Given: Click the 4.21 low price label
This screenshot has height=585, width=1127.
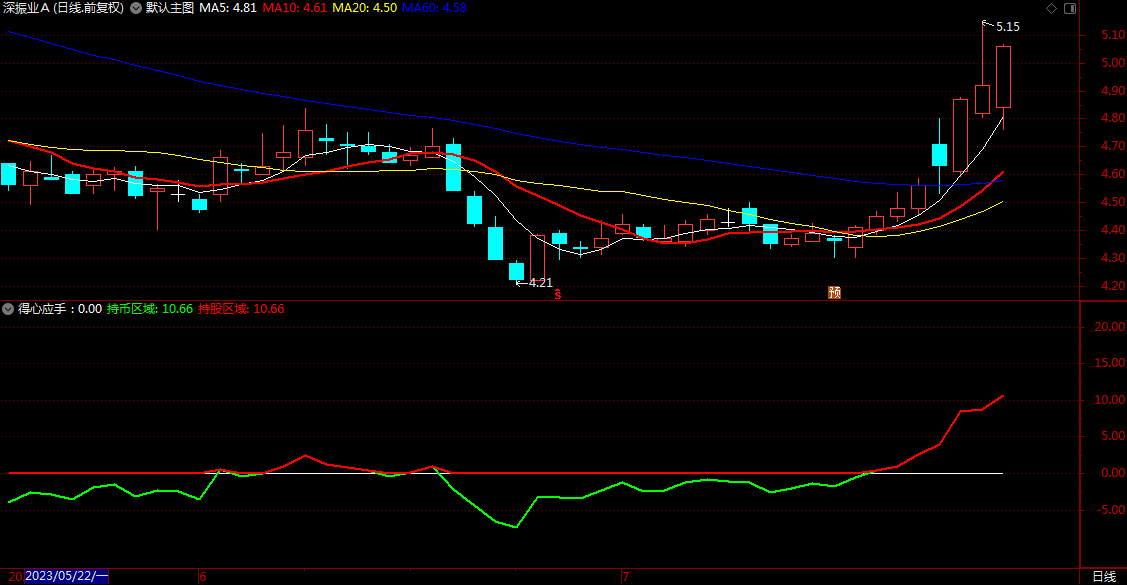Looking at the screenshot, I should [540, 283].
